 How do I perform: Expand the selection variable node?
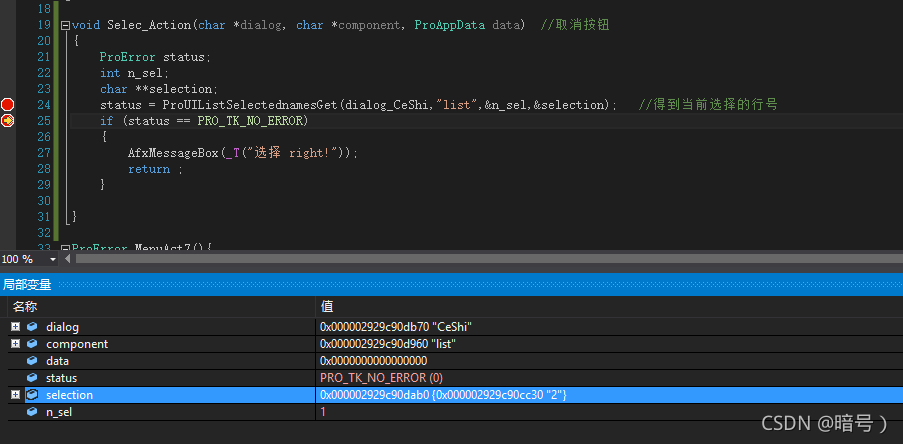point(15,395)
